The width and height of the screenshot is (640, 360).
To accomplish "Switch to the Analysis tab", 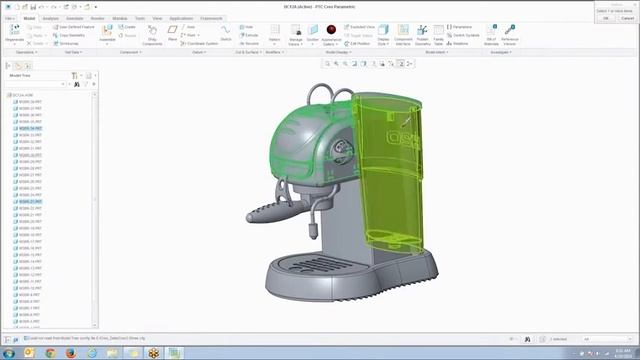I will point(51,18).
